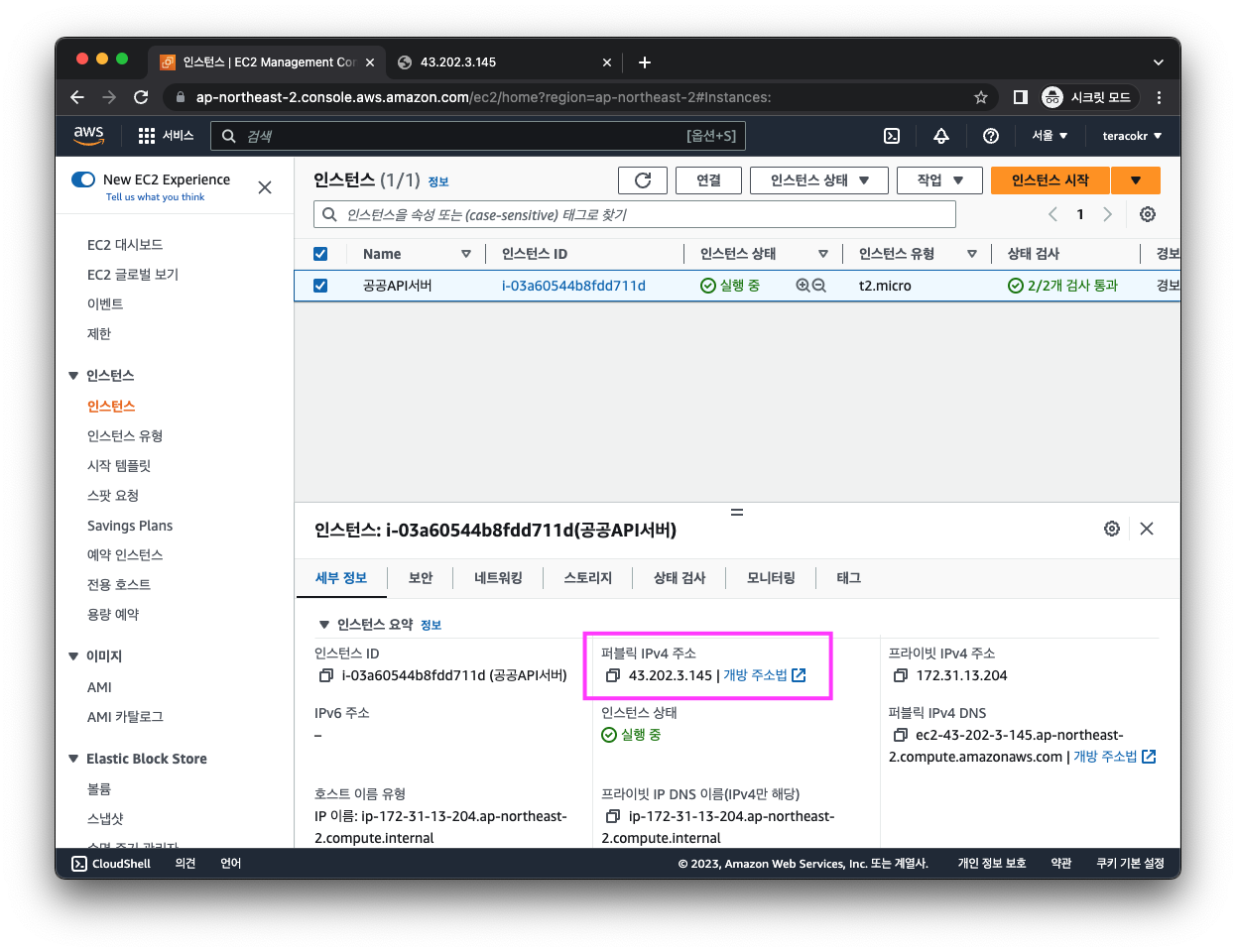Image resolution: width=1236 pixels, height=952 pixels.
Task: Dismiss the New EC2 Experience banner
Action: point(265,187)
